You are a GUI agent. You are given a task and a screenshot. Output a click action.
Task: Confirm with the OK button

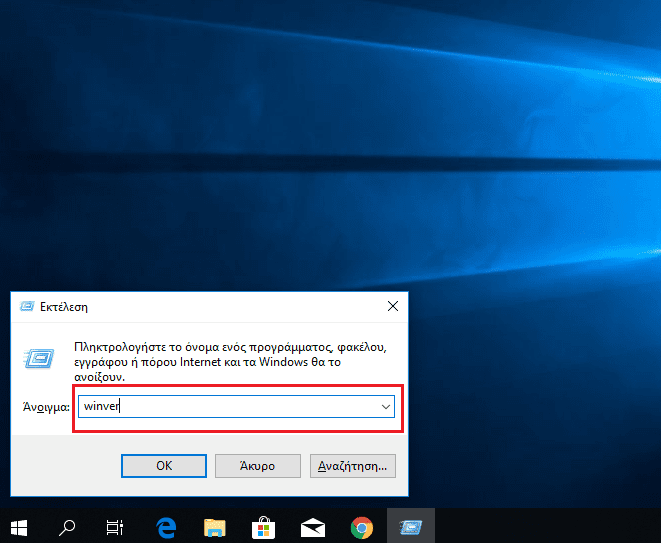[164, 466]
